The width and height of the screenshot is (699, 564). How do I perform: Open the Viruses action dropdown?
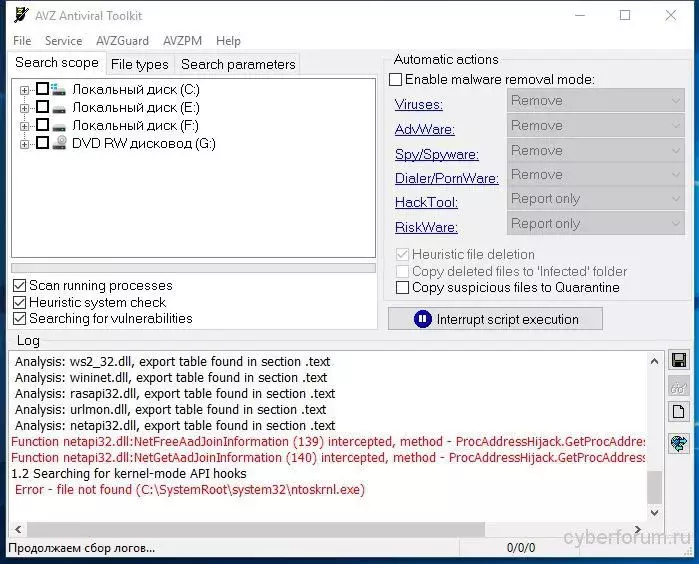coord(595,100)
